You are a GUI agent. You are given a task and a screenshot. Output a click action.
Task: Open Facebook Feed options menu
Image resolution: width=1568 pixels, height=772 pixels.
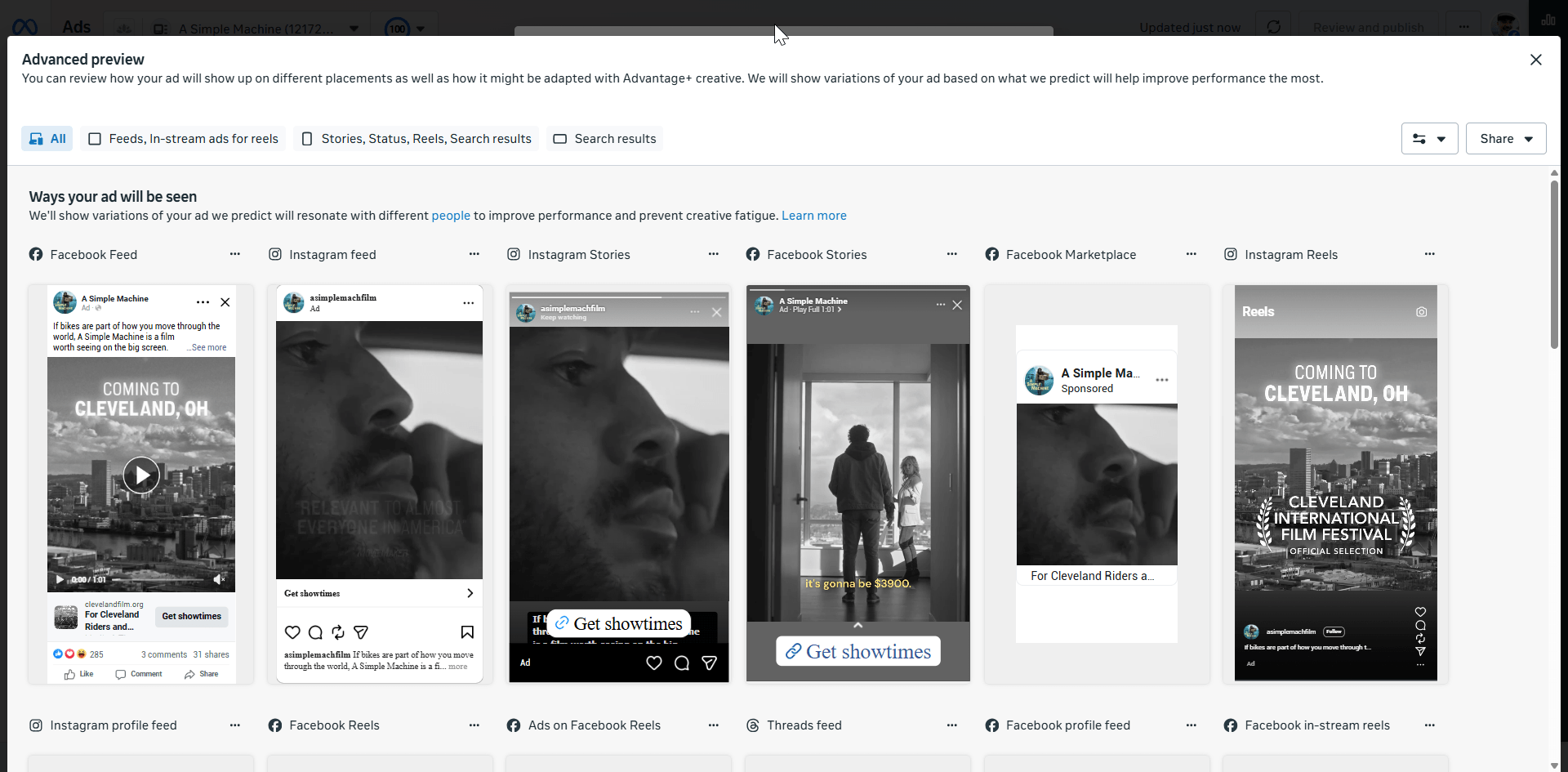[x=235, y=254]
